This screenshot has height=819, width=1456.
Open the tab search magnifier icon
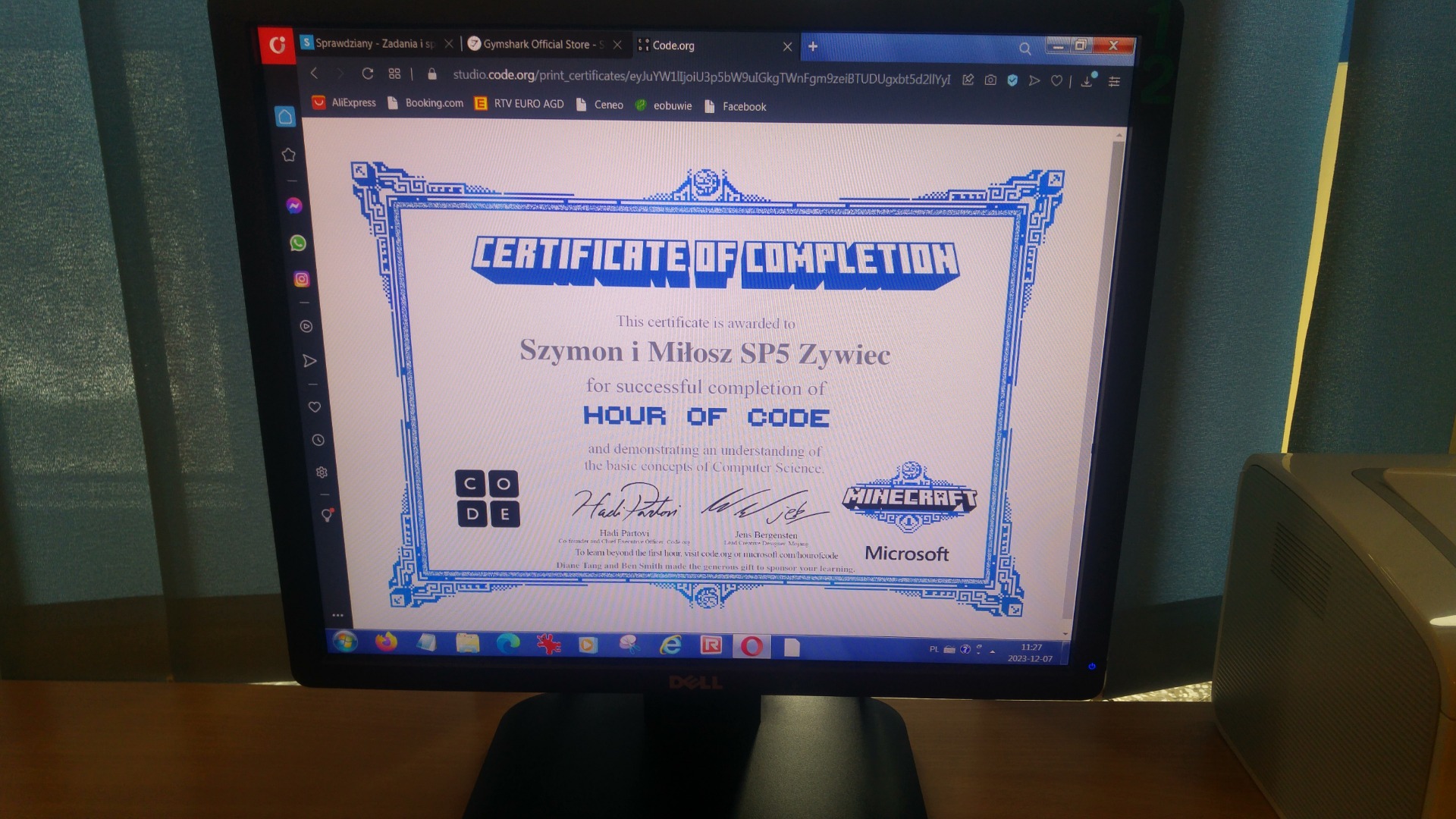[x=1025, y=49]
